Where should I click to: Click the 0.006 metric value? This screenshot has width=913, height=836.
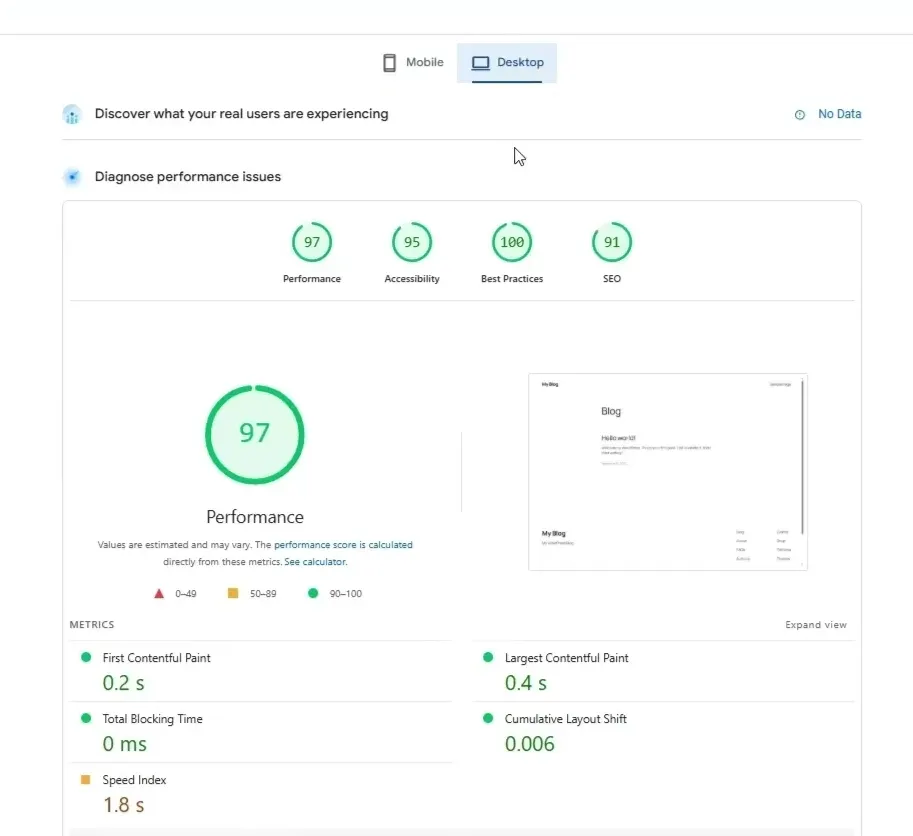click(x=530, y=744)
